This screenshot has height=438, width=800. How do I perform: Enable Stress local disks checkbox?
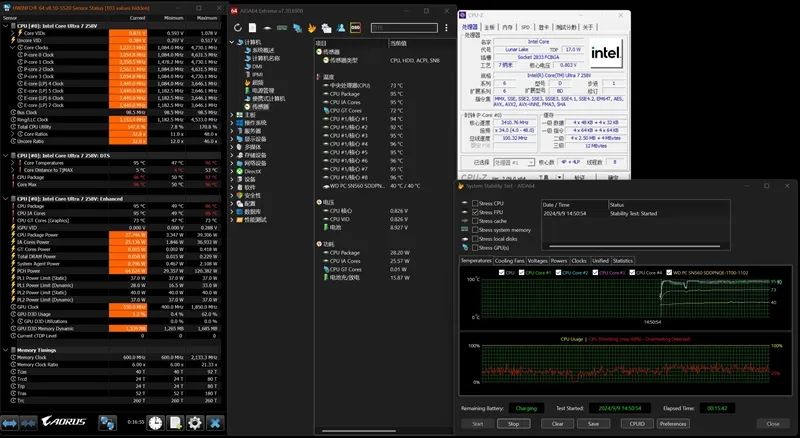pos(475,239)
